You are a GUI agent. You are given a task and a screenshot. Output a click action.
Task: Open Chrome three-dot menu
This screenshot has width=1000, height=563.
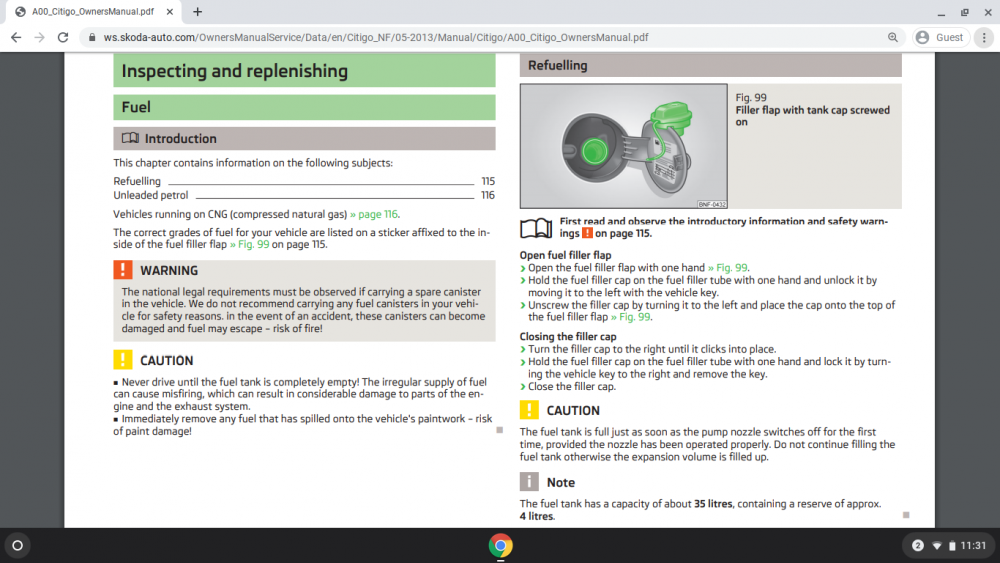(984, 38)
